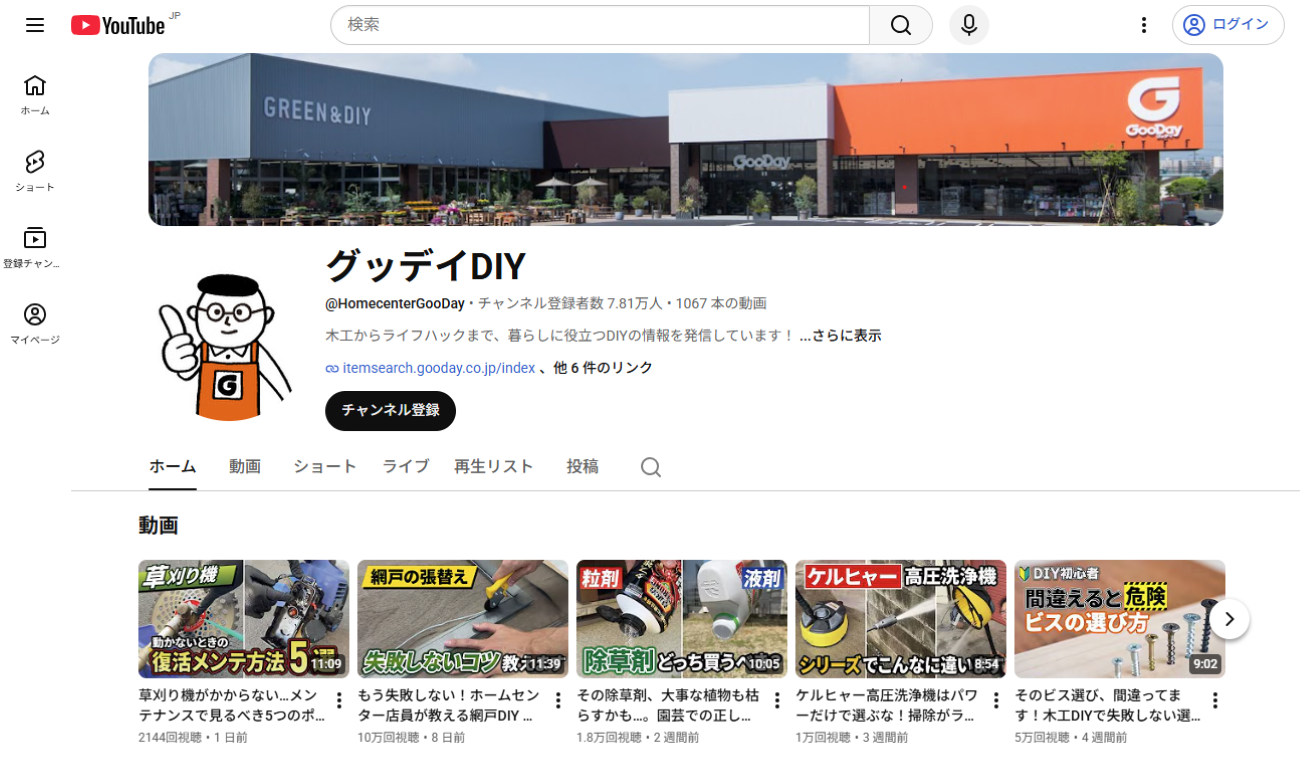Show next videos with right arrow

1230,619
